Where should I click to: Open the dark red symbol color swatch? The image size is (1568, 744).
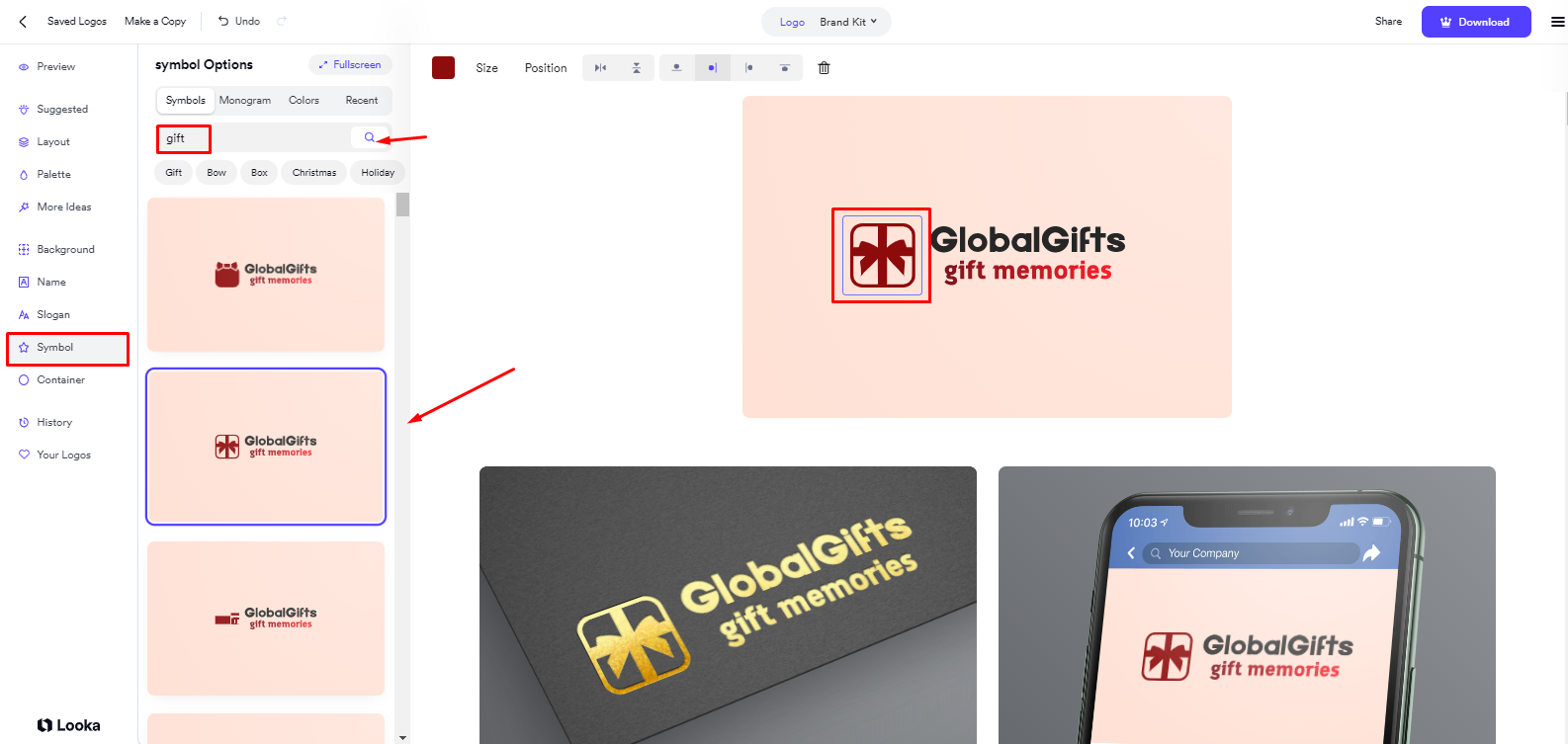pyautogui.click(x=443, y=68)
